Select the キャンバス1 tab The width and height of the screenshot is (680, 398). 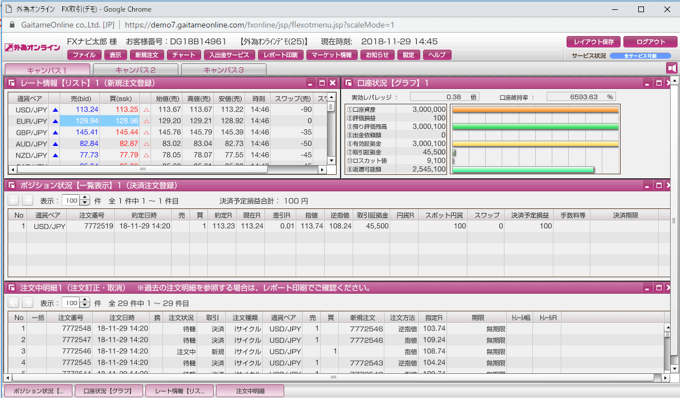click(47, 69)
